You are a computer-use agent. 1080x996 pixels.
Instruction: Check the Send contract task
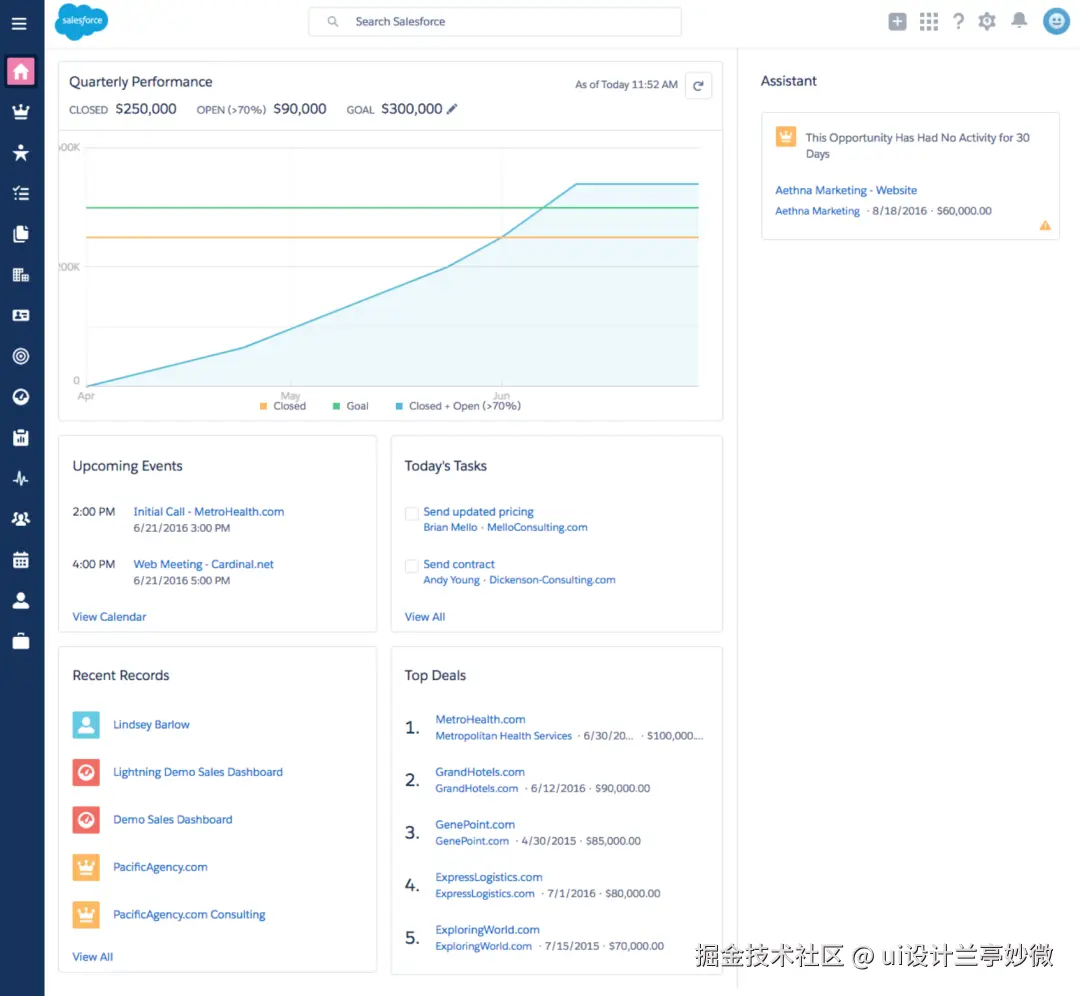(x=412, y=566)
